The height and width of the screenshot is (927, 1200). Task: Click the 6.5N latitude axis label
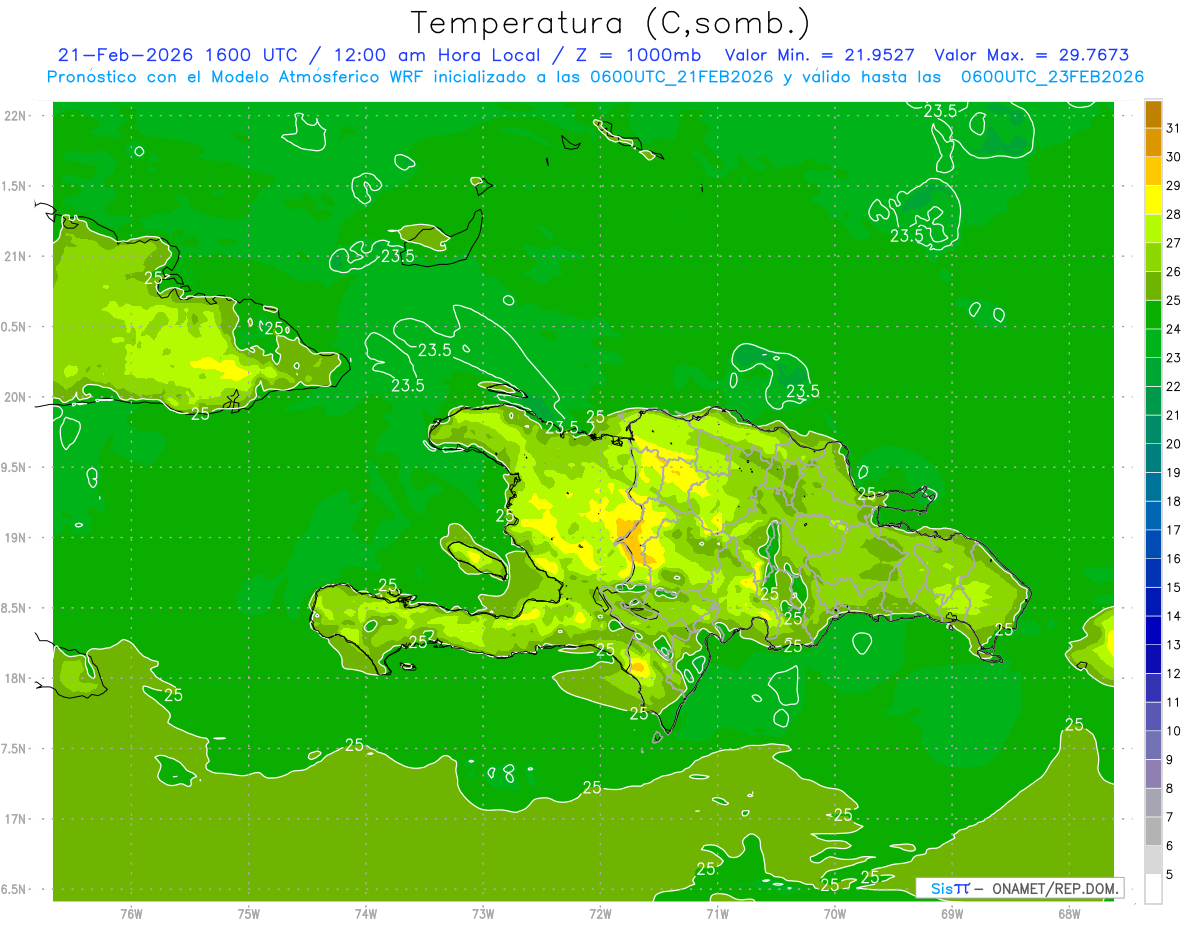15,890
